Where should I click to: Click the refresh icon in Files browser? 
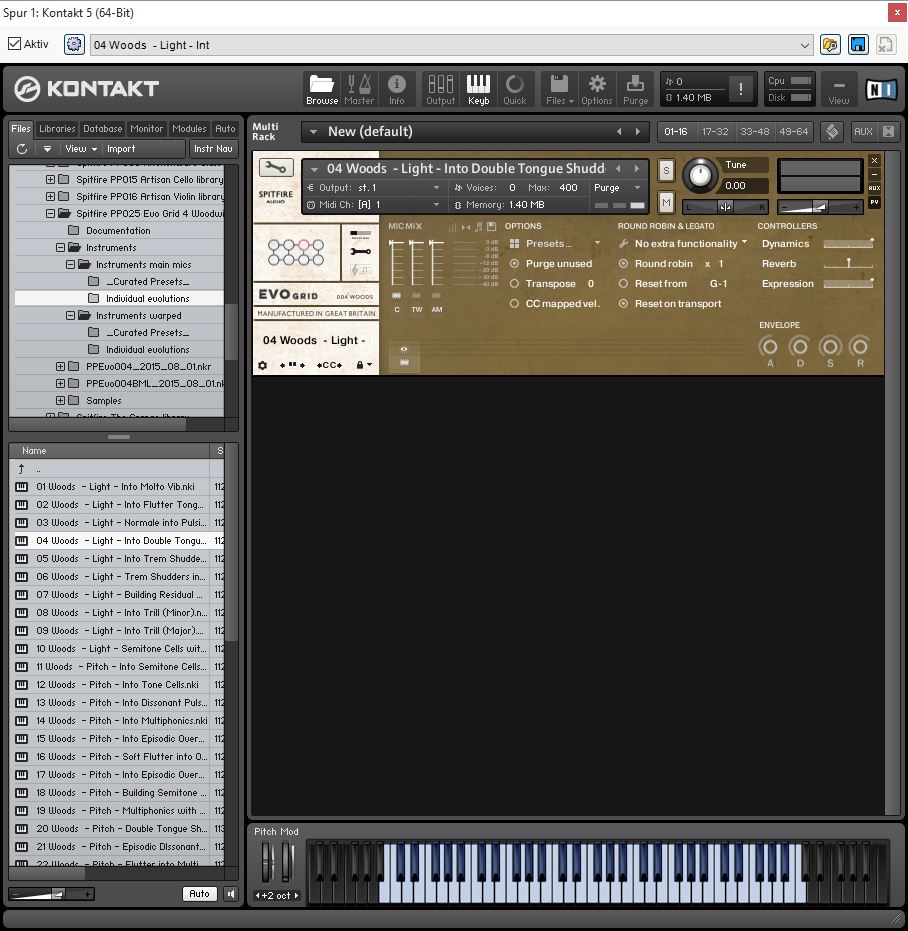point(22,149)
